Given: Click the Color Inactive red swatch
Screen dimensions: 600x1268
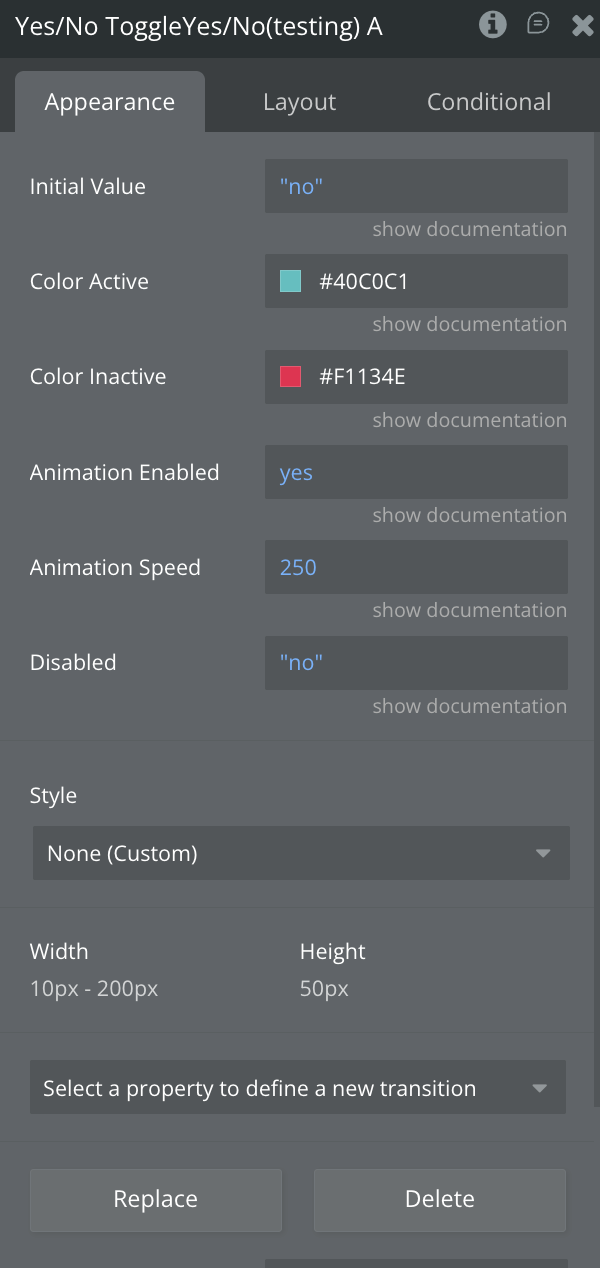Looking at the screenshot, I should (290, 377).
